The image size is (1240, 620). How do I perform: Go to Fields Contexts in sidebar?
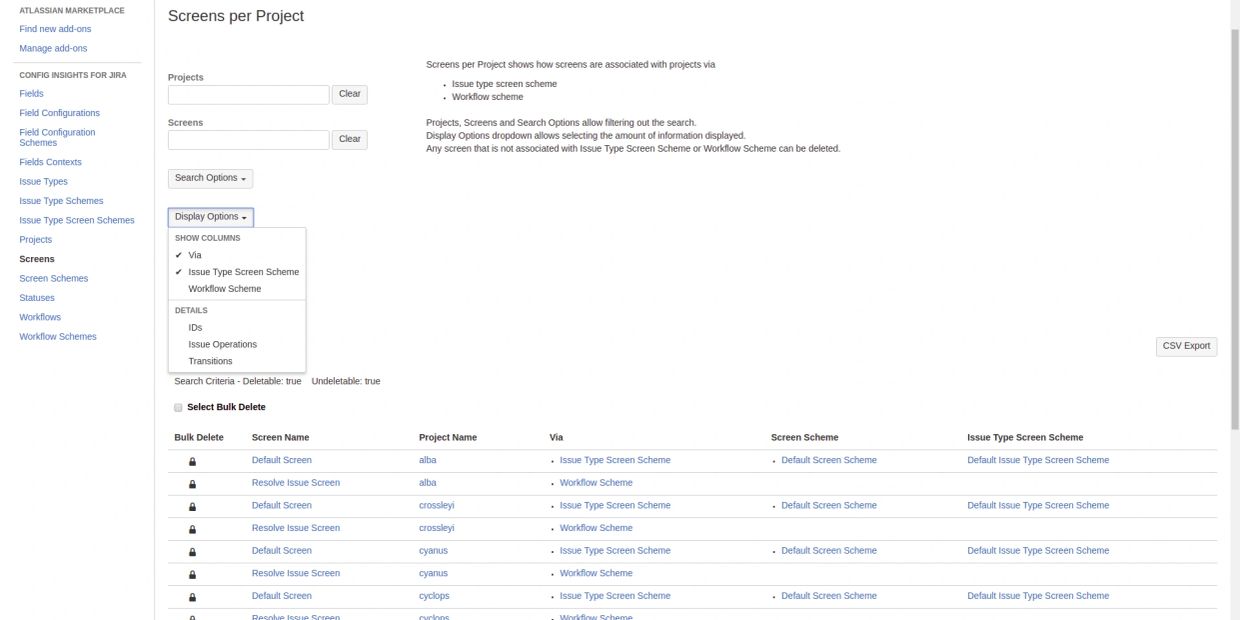click(50, 162)
